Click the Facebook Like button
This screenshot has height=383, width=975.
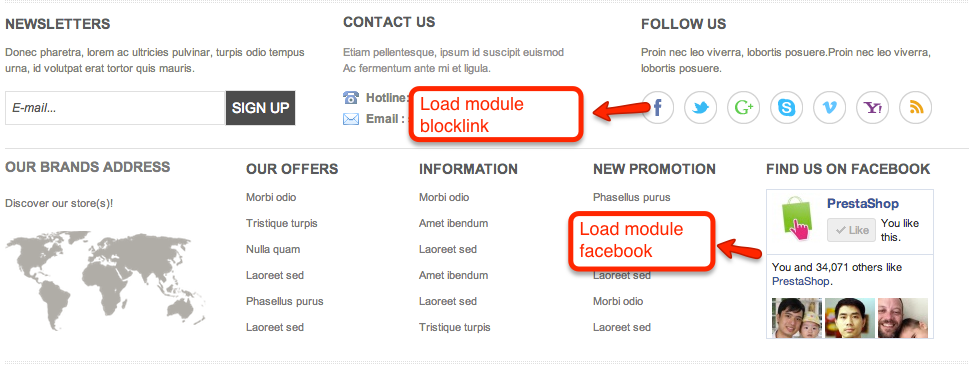(x=851, y=230)
